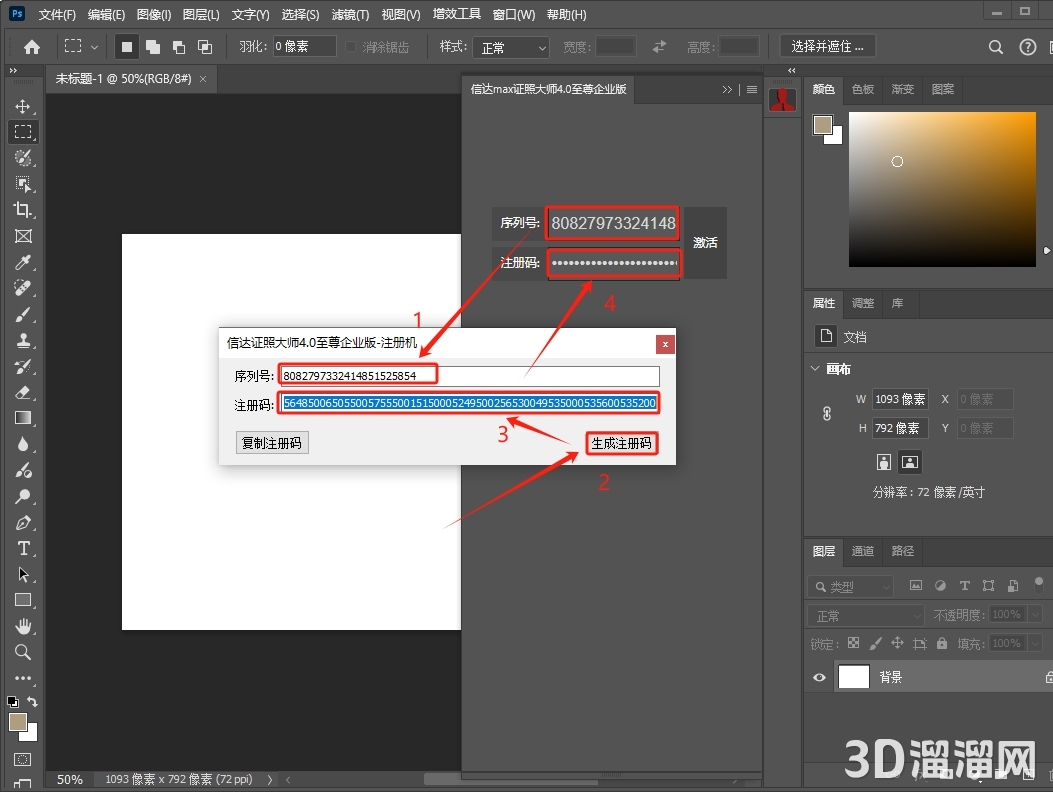1053x792 pixels.
Task: Hide the 背景 layer with eye icon
Action: [820, 677]
